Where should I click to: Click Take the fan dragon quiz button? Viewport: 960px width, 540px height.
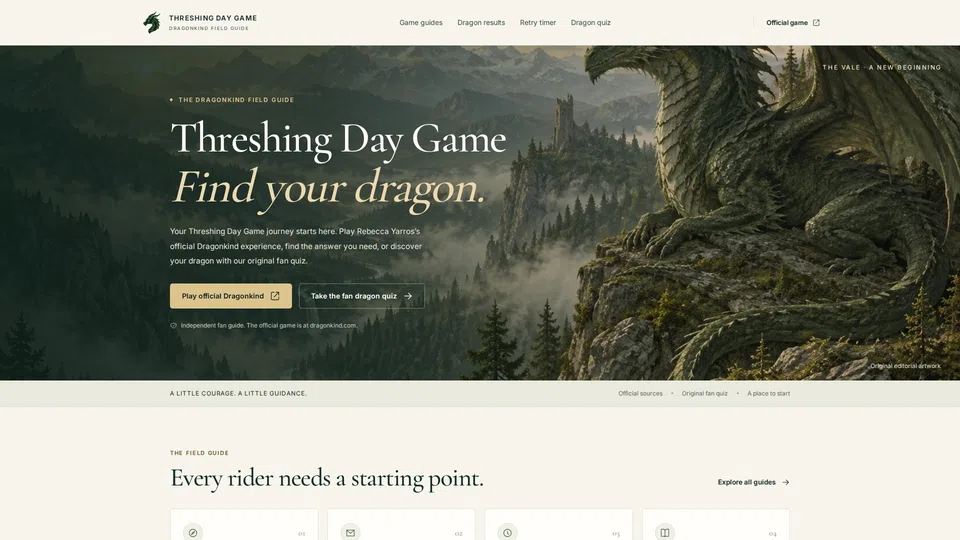tap(361, 296)
